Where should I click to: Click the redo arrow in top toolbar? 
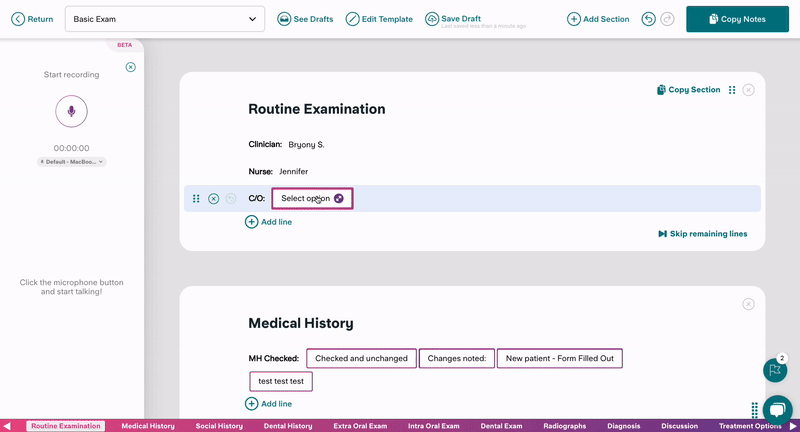[x=667, y=19]
